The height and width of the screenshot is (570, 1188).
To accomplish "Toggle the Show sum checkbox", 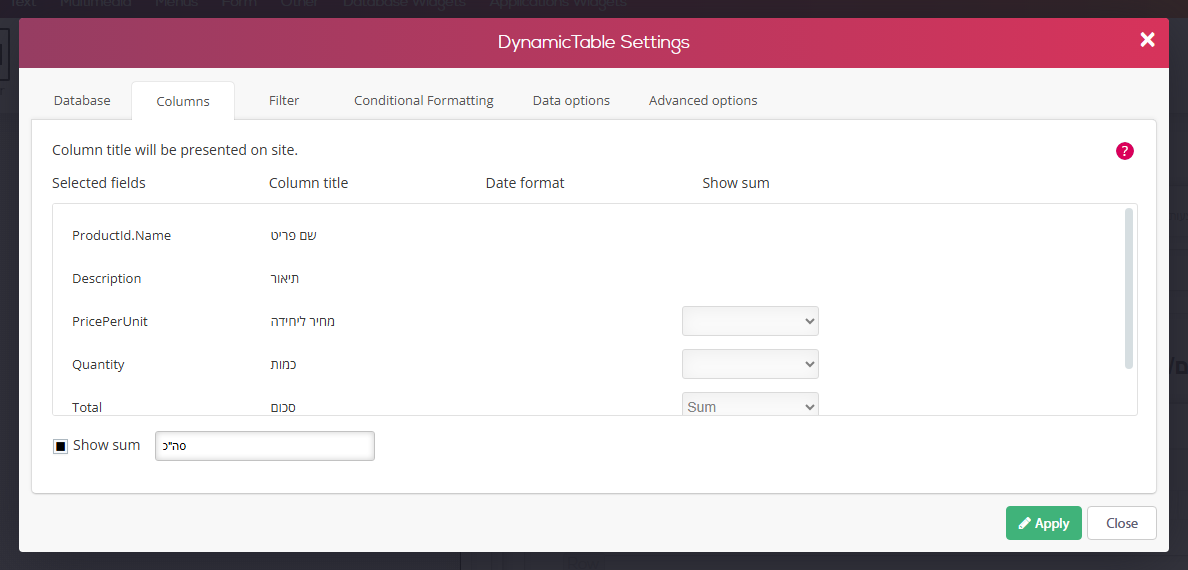I will 61,446.
